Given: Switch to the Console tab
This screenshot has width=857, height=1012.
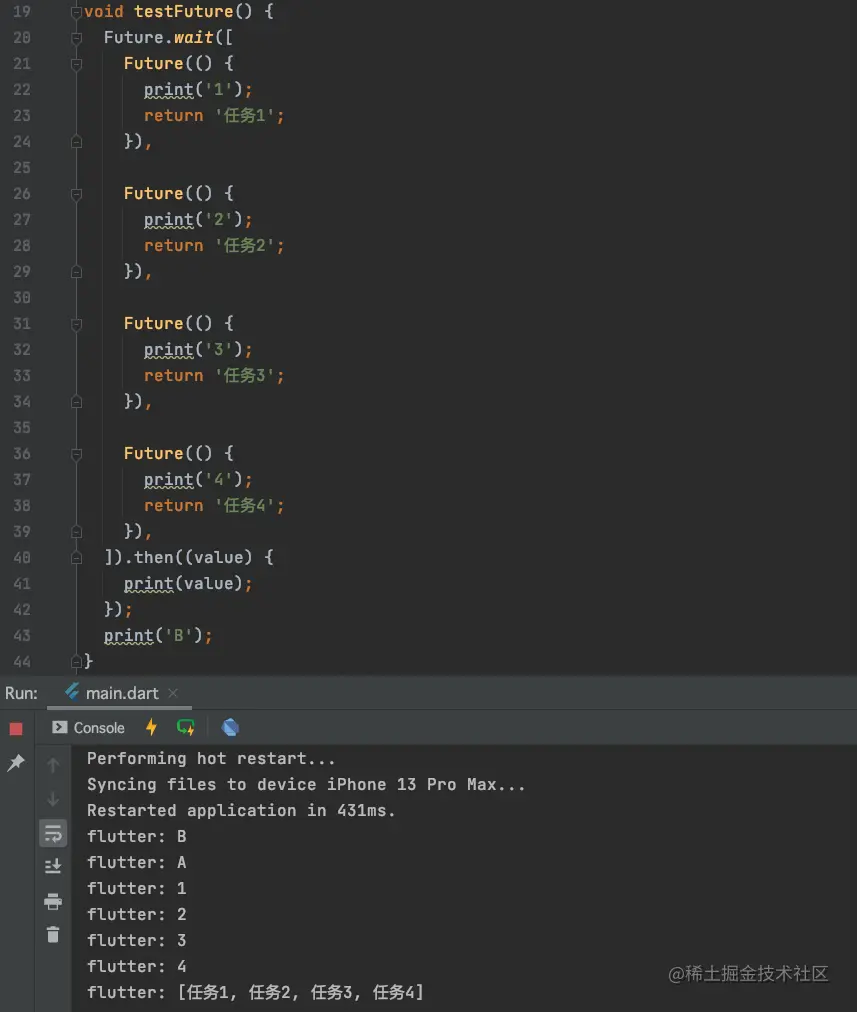Looking at the screenshot, I should pyautogui.click(x=89, y=728).
